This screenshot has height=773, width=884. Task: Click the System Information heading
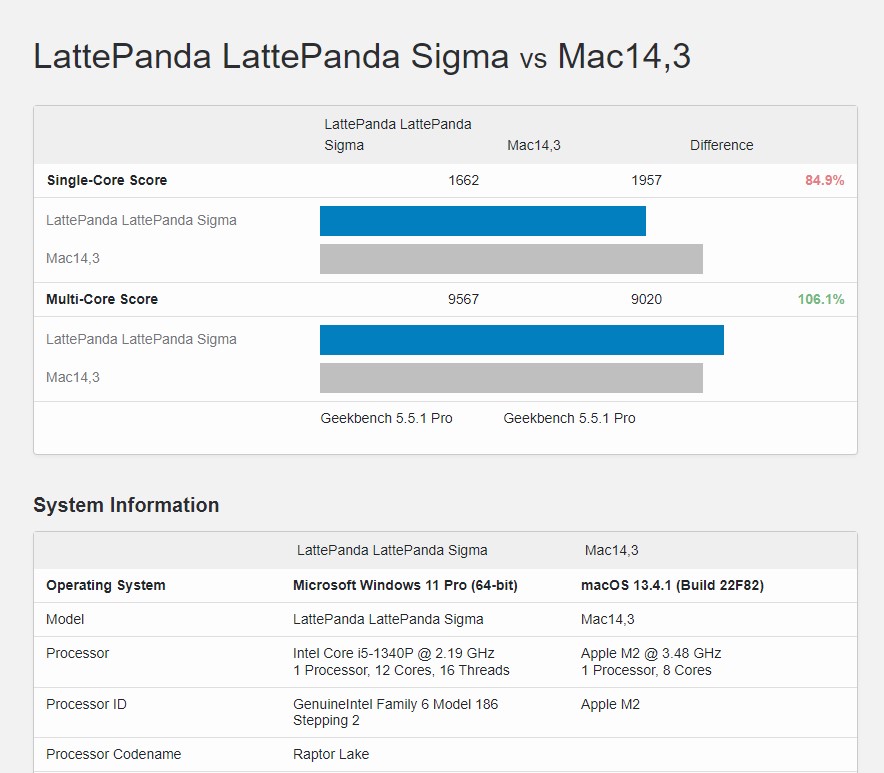pyautogui.click(x=126, y=505)
